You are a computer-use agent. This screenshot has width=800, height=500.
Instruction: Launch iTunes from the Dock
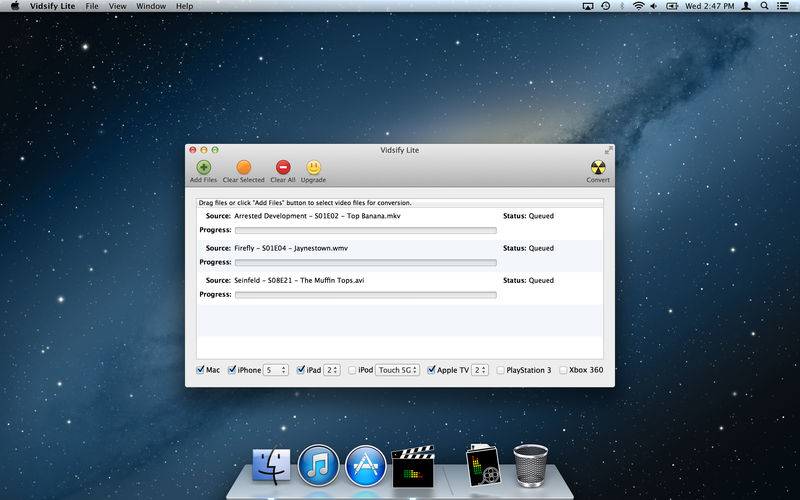[318, 465]
